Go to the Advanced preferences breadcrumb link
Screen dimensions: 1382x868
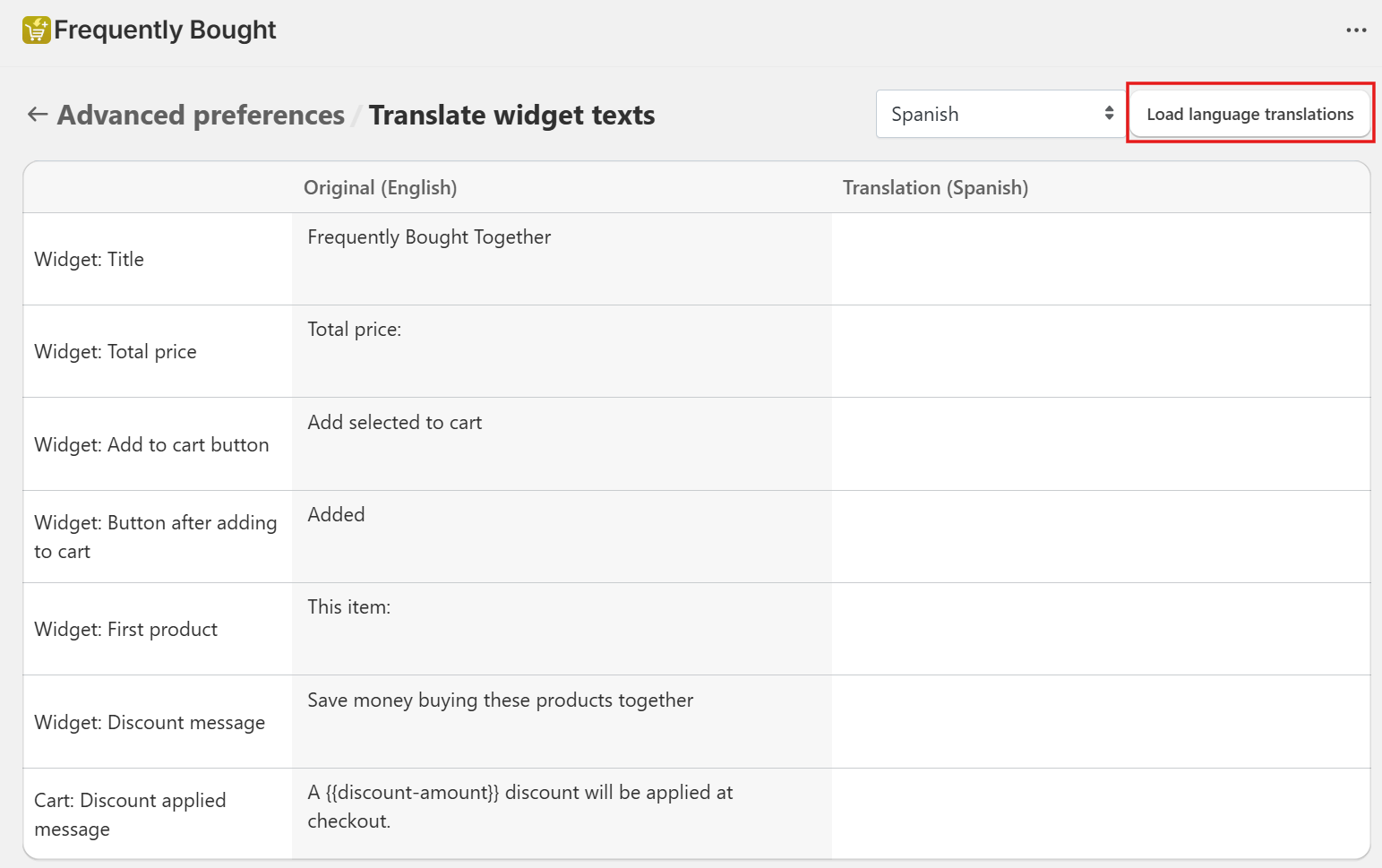(x=201, y=115)
